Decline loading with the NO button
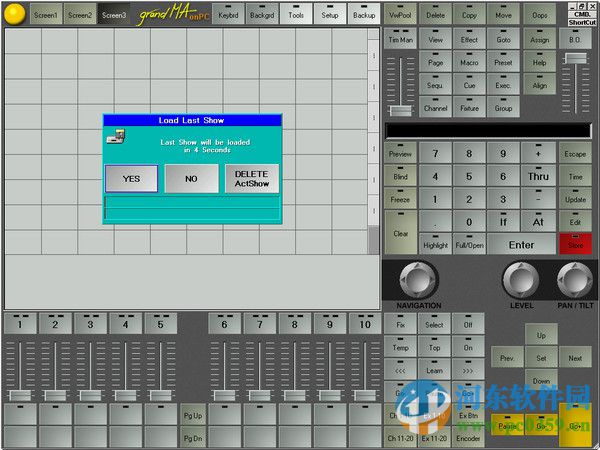This screenshot has height=450, width=600. click(x=191, y=179)
